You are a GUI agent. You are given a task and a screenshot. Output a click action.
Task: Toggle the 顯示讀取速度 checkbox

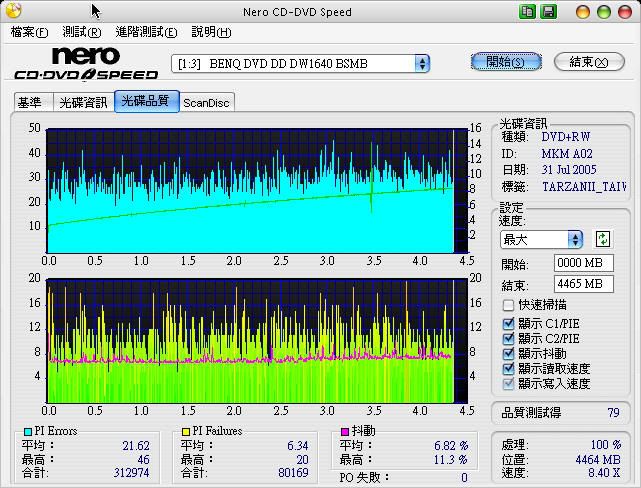pos(508,369)
